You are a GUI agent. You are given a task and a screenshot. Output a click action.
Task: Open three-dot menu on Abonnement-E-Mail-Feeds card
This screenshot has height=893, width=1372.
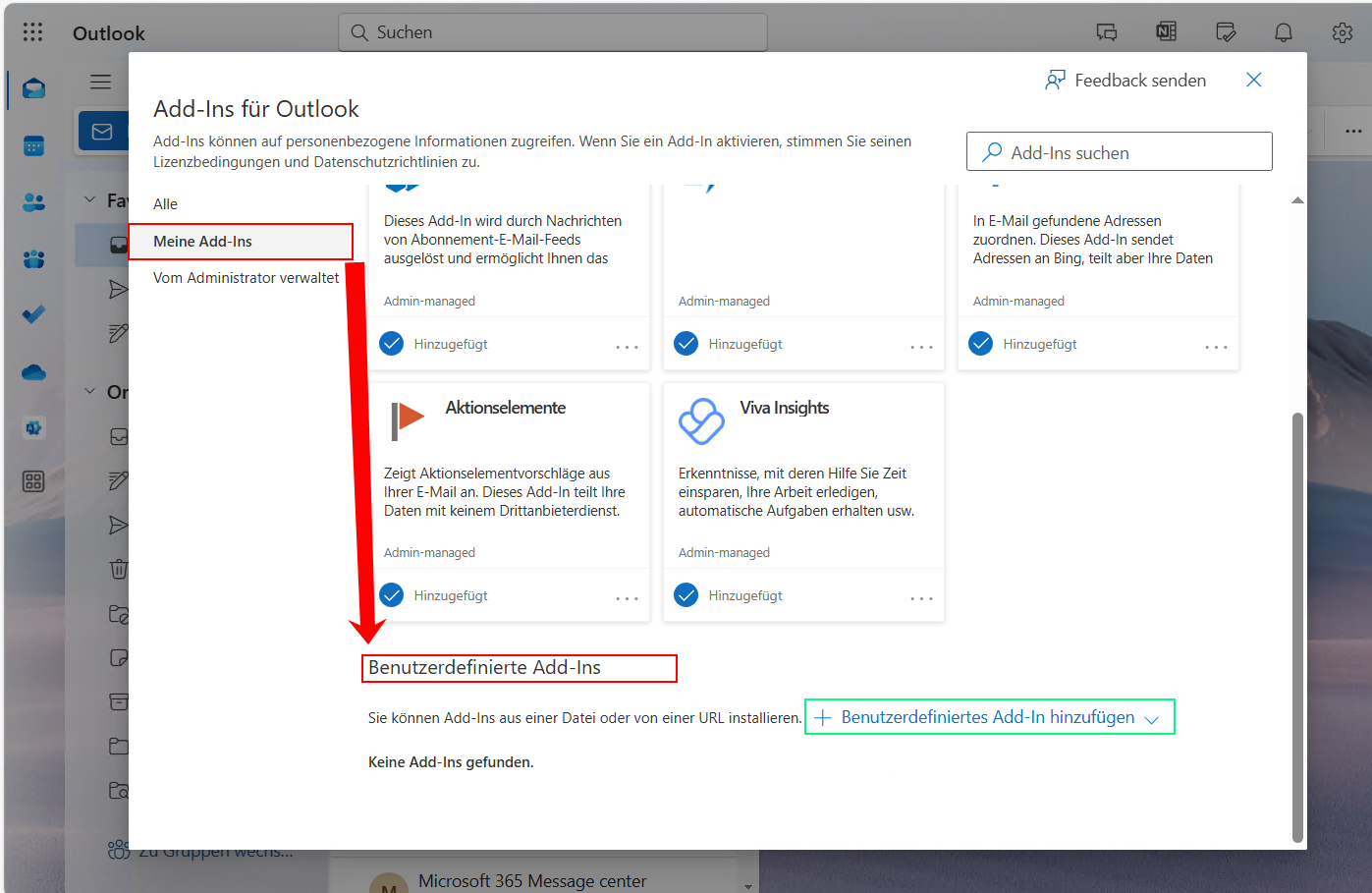coord(627,347)
